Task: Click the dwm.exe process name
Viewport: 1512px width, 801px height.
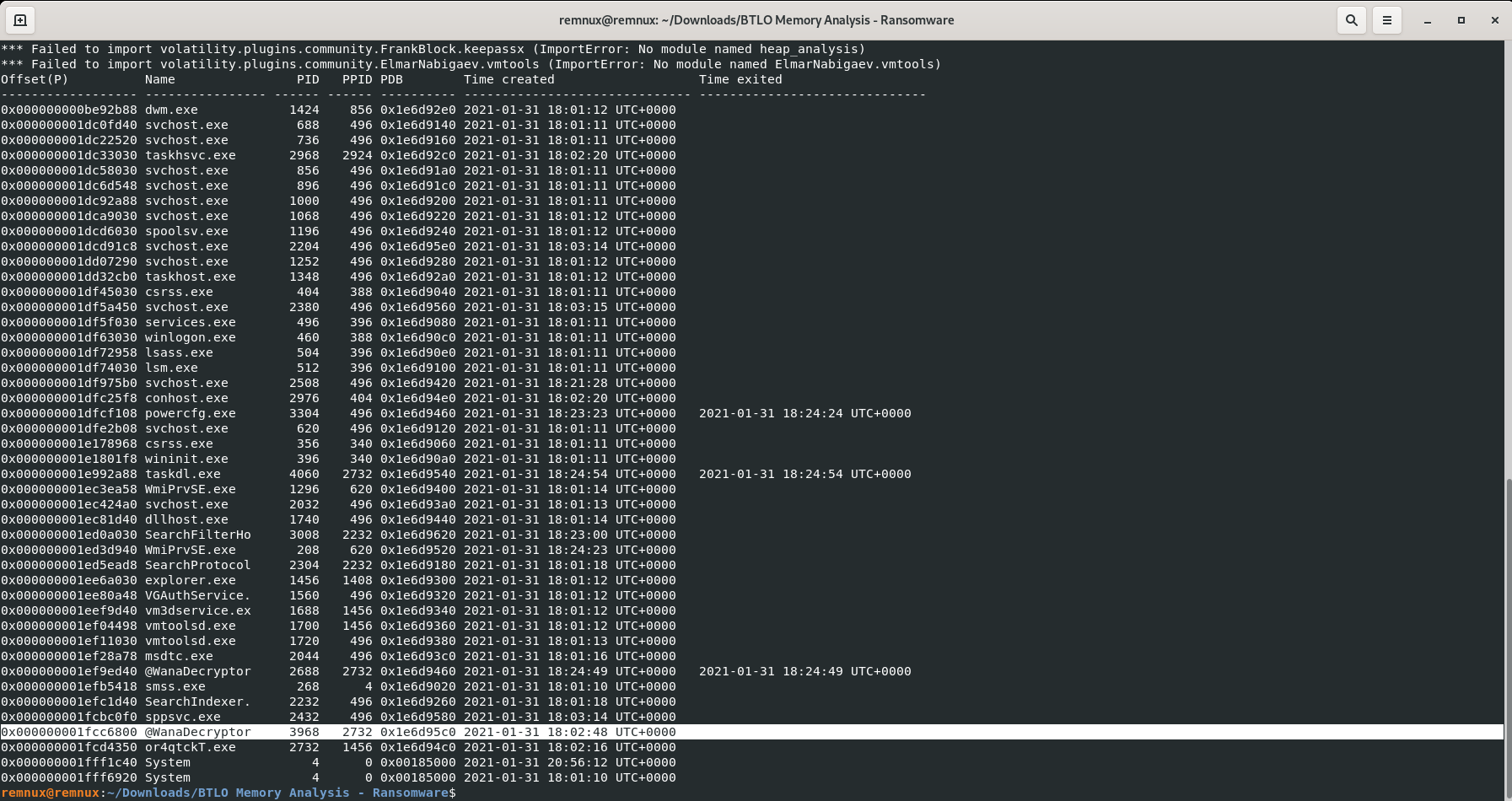Action: coord(172,110)
